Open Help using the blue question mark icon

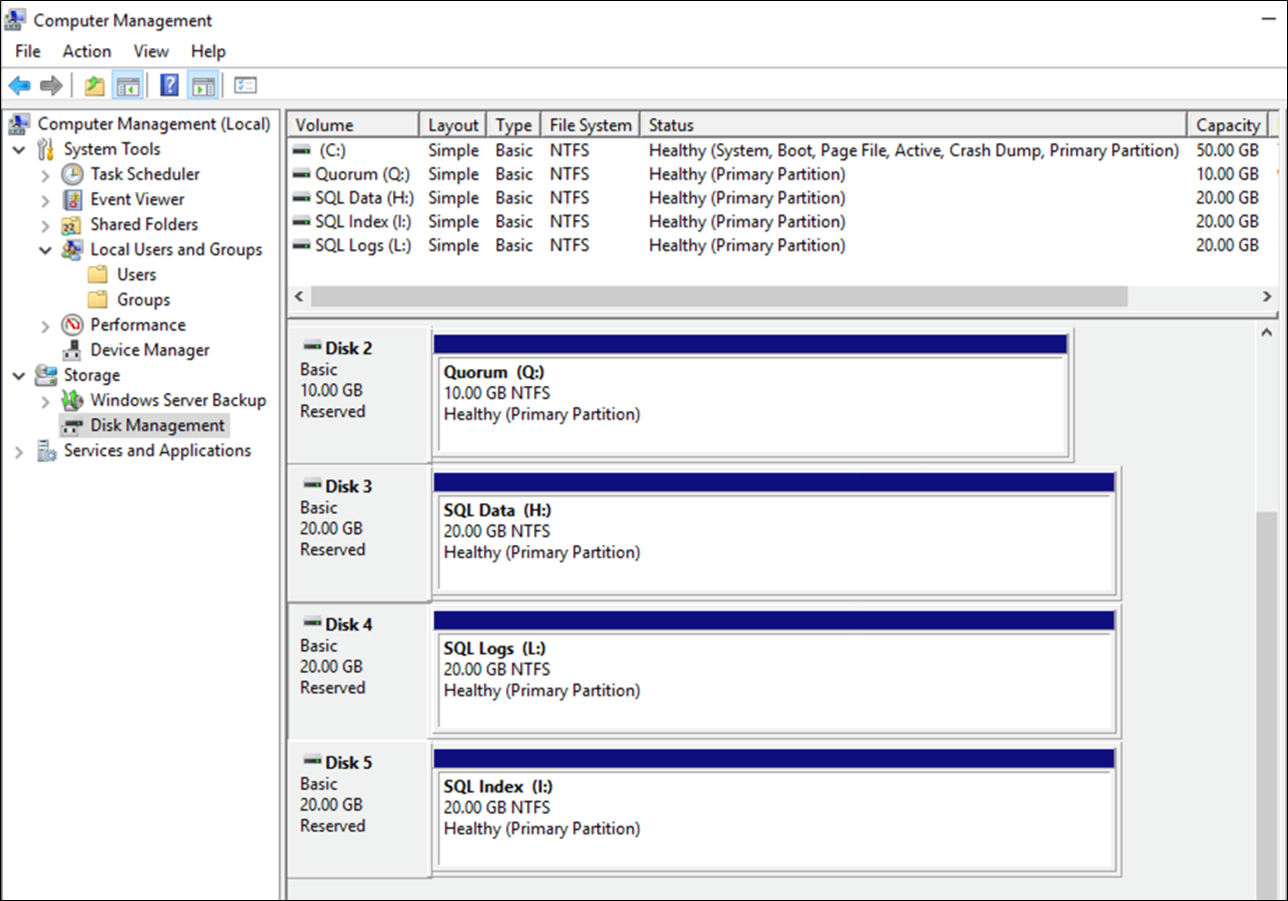point(169,85)
